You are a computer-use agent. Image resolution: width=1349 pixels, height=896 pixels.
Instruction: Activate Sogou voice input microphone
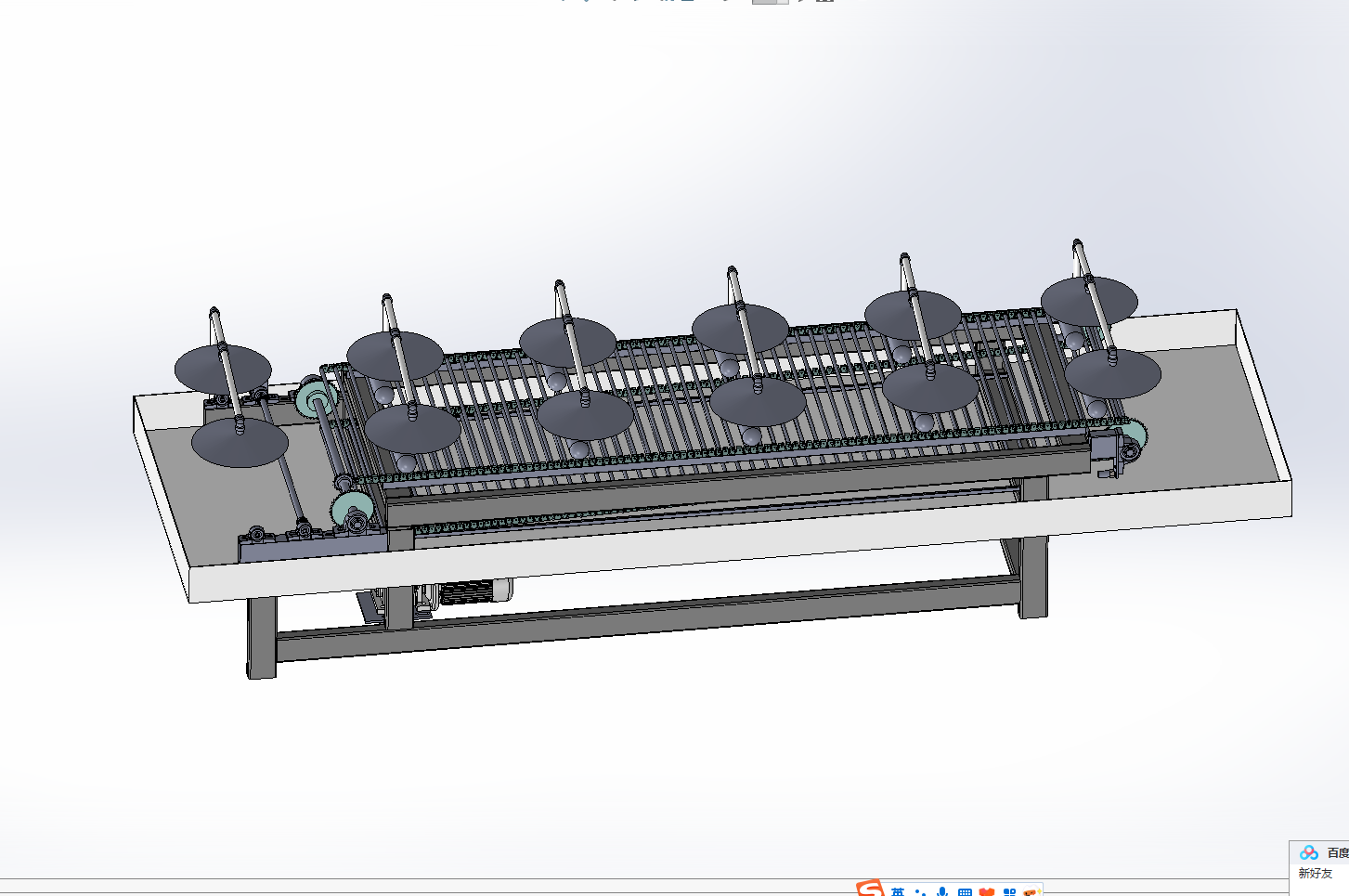coord(942,892)
